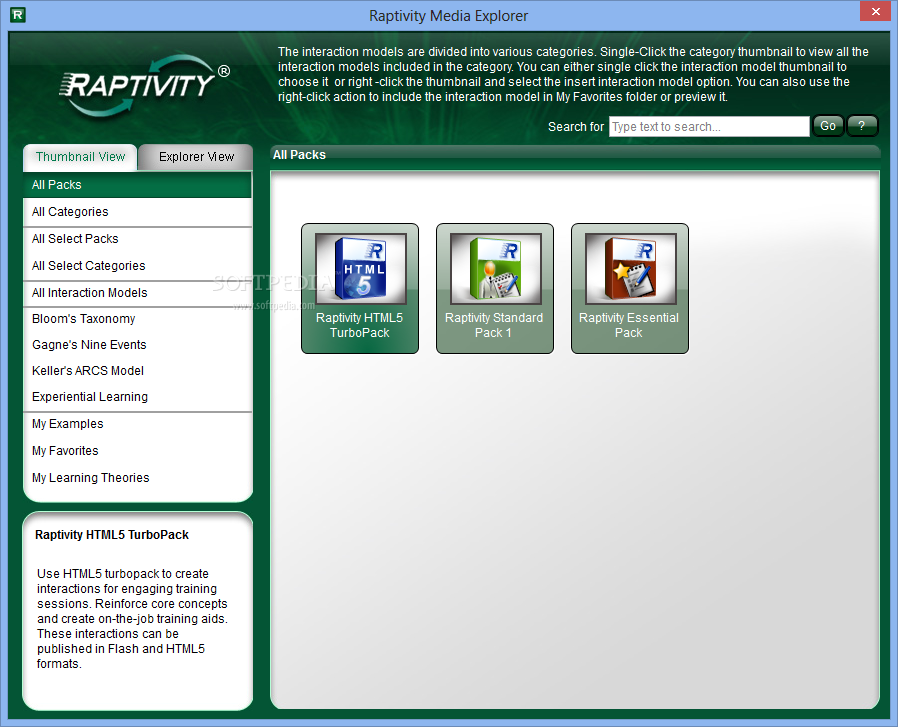Viewport: 898px width, 727px height.
Task: Click the Raptivity HTML5 TurboPack description title
Action: click(x=112, y=535)
